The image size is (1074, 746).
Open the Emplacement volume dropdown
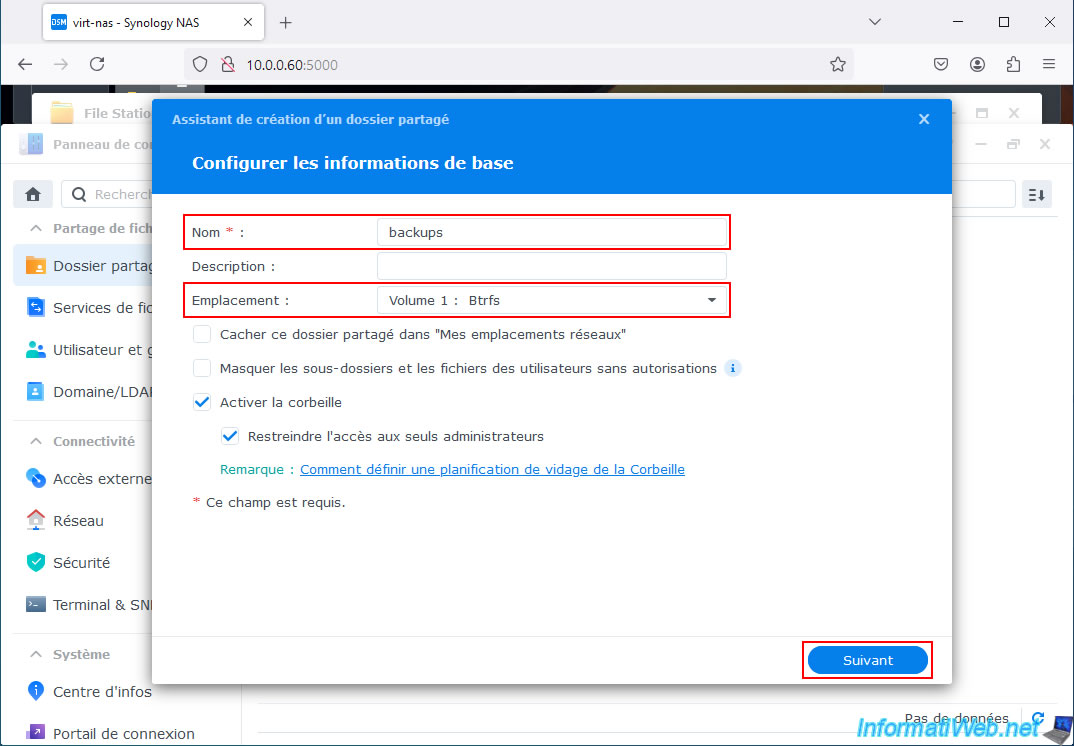point(551,300)
